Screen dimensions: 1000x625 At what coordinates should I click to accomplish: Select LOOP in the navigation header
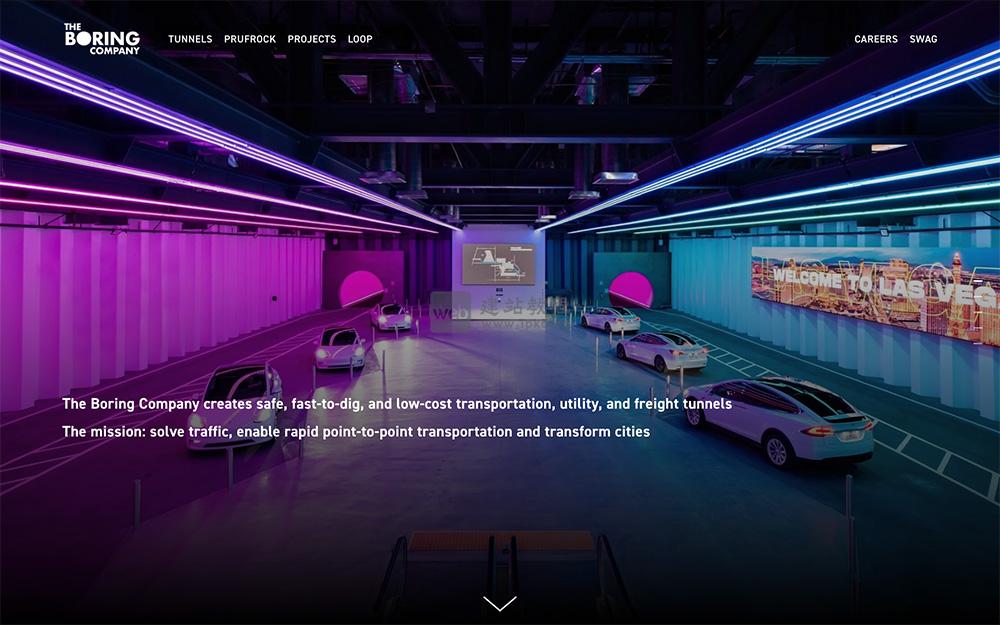360,39
